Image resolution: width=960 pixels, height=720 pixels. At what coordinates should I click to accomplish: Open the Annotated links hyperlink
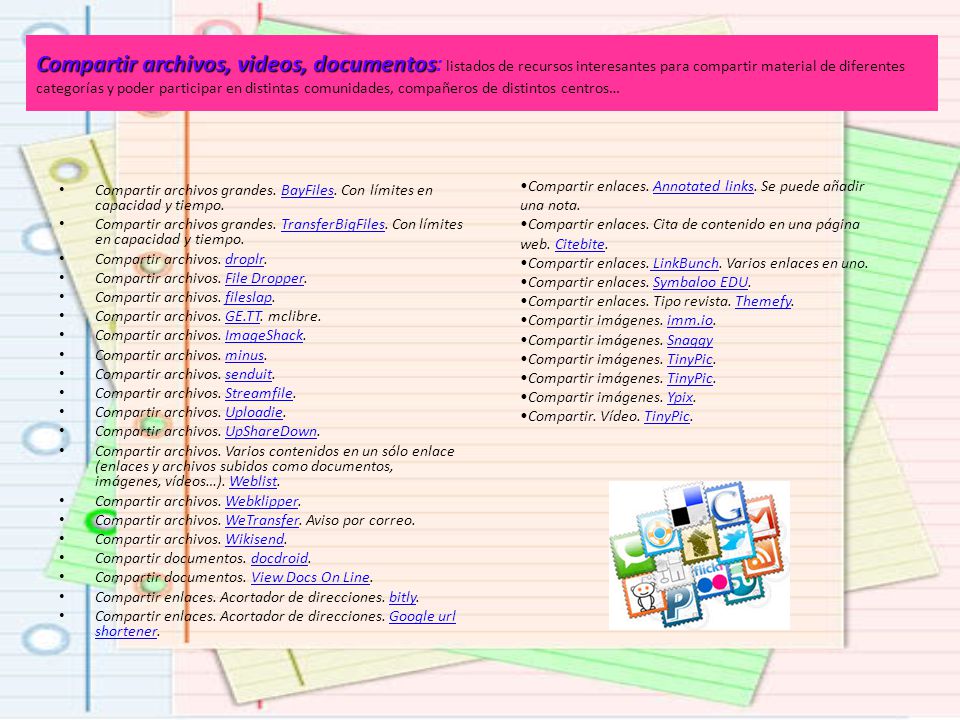[x=703, y=186]
